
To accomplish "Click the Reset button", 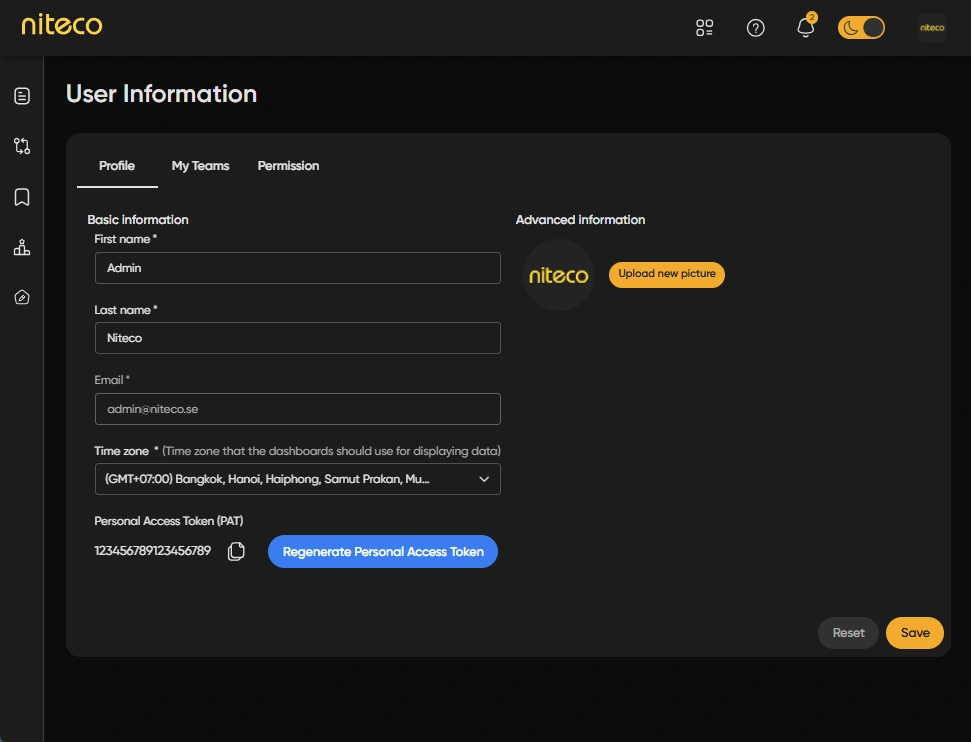I will [848, 633].
